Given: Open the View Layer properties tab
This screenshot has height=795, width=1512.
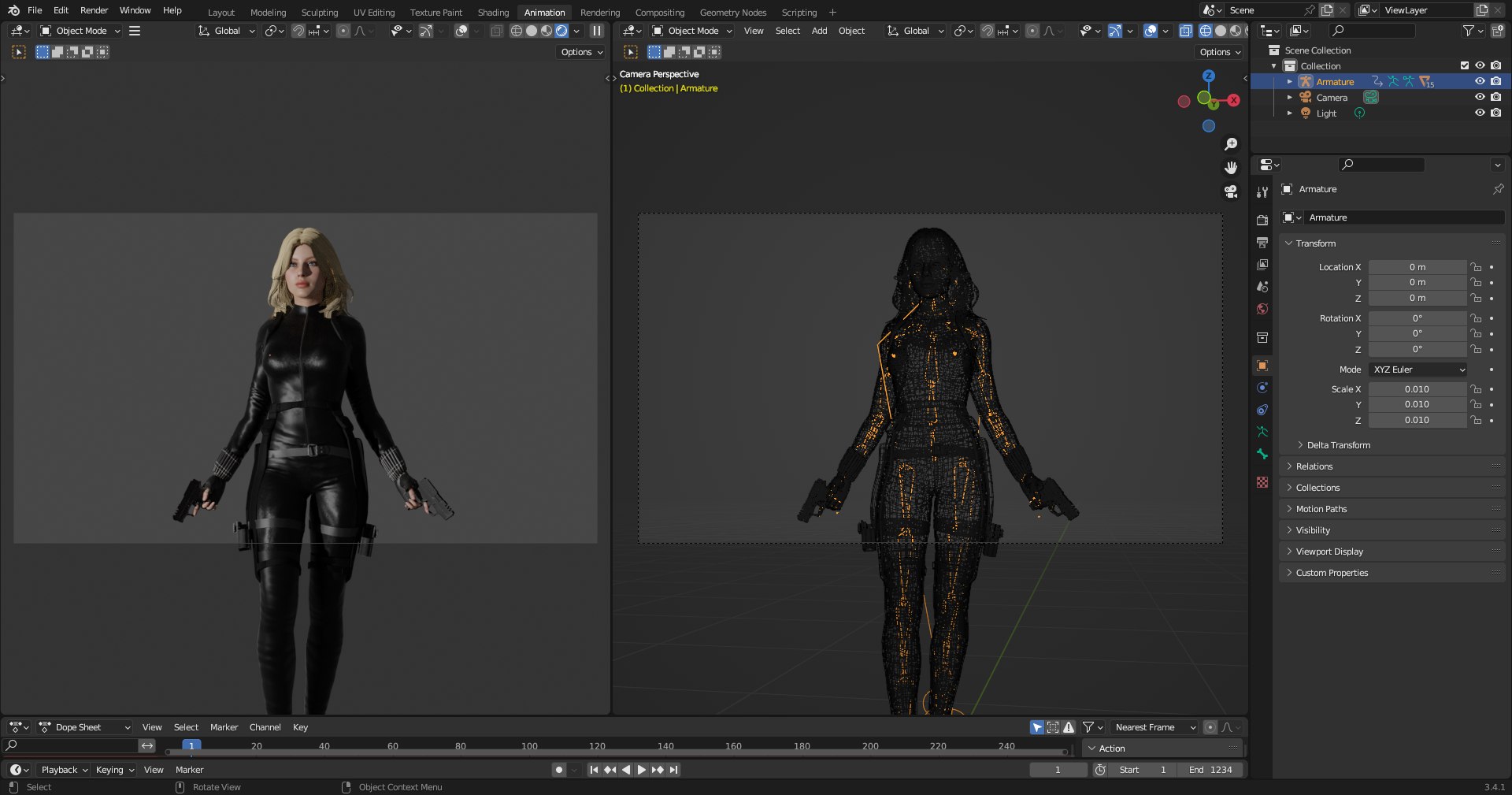Looking at the screenshot, I should coord(1262,265).
